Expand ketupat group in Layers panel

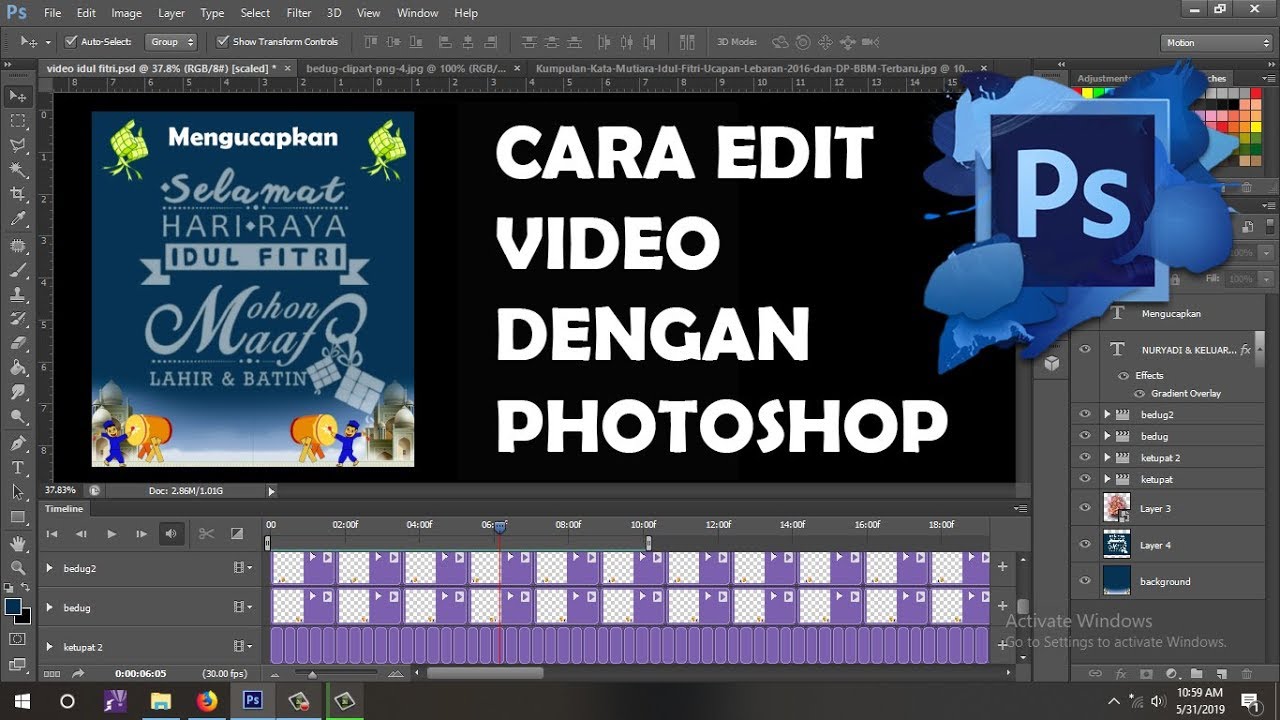click(x=1107, y=479)
